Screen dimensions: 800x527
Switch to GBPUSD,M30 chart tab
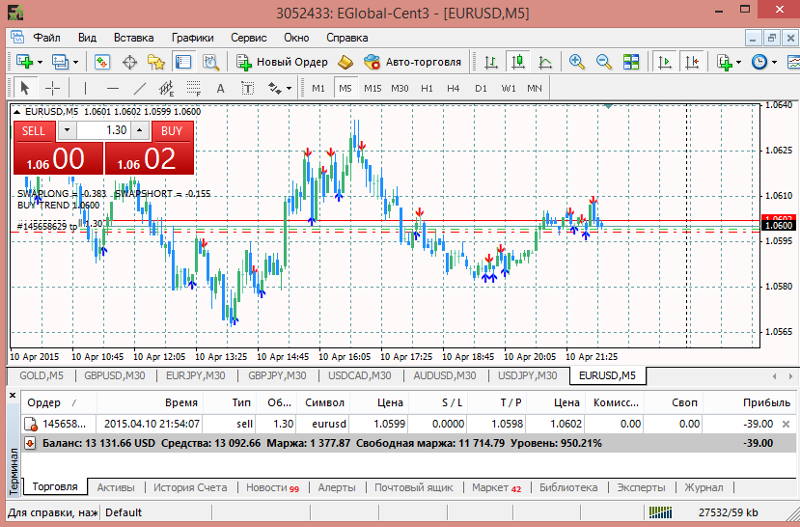tap(114, 376)
